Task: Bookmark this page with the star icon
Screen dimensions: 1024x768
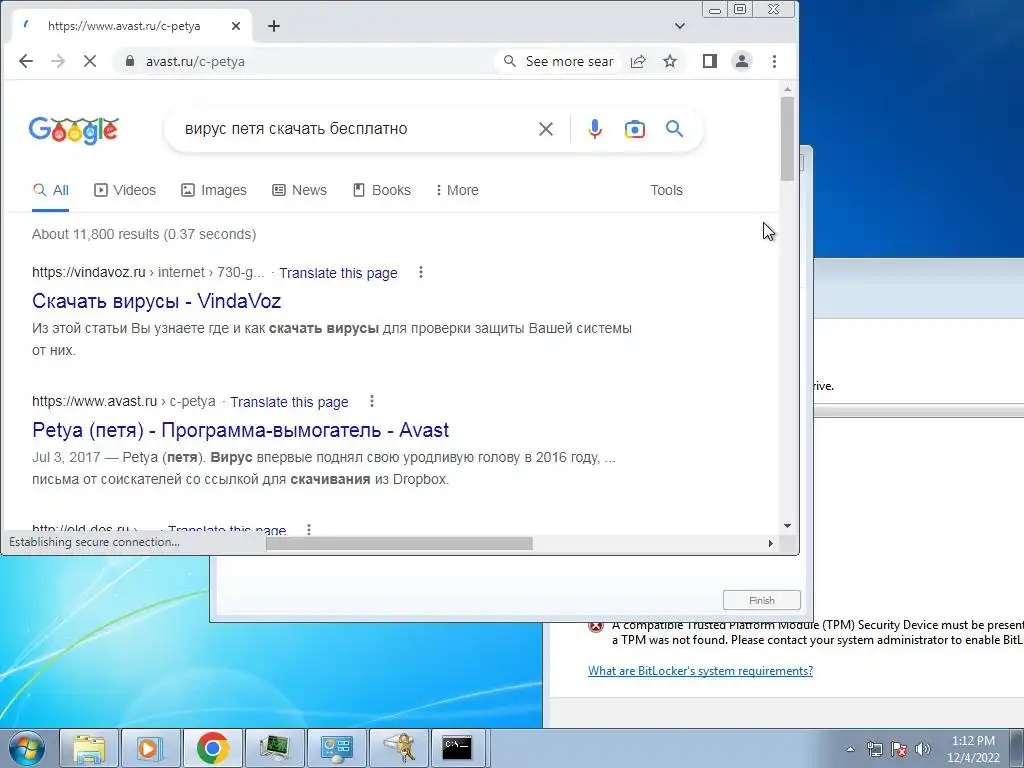Action: pyautogui.click(x=670, y=61)
